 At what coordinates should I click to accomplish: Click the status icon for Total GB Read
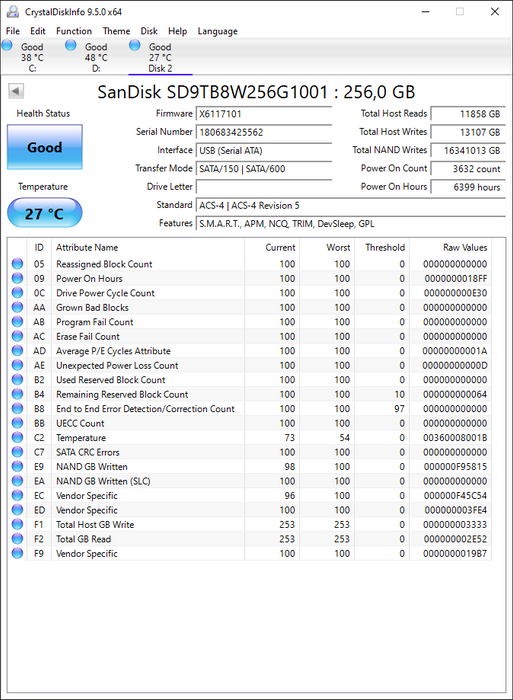click(x=17, y=538)
